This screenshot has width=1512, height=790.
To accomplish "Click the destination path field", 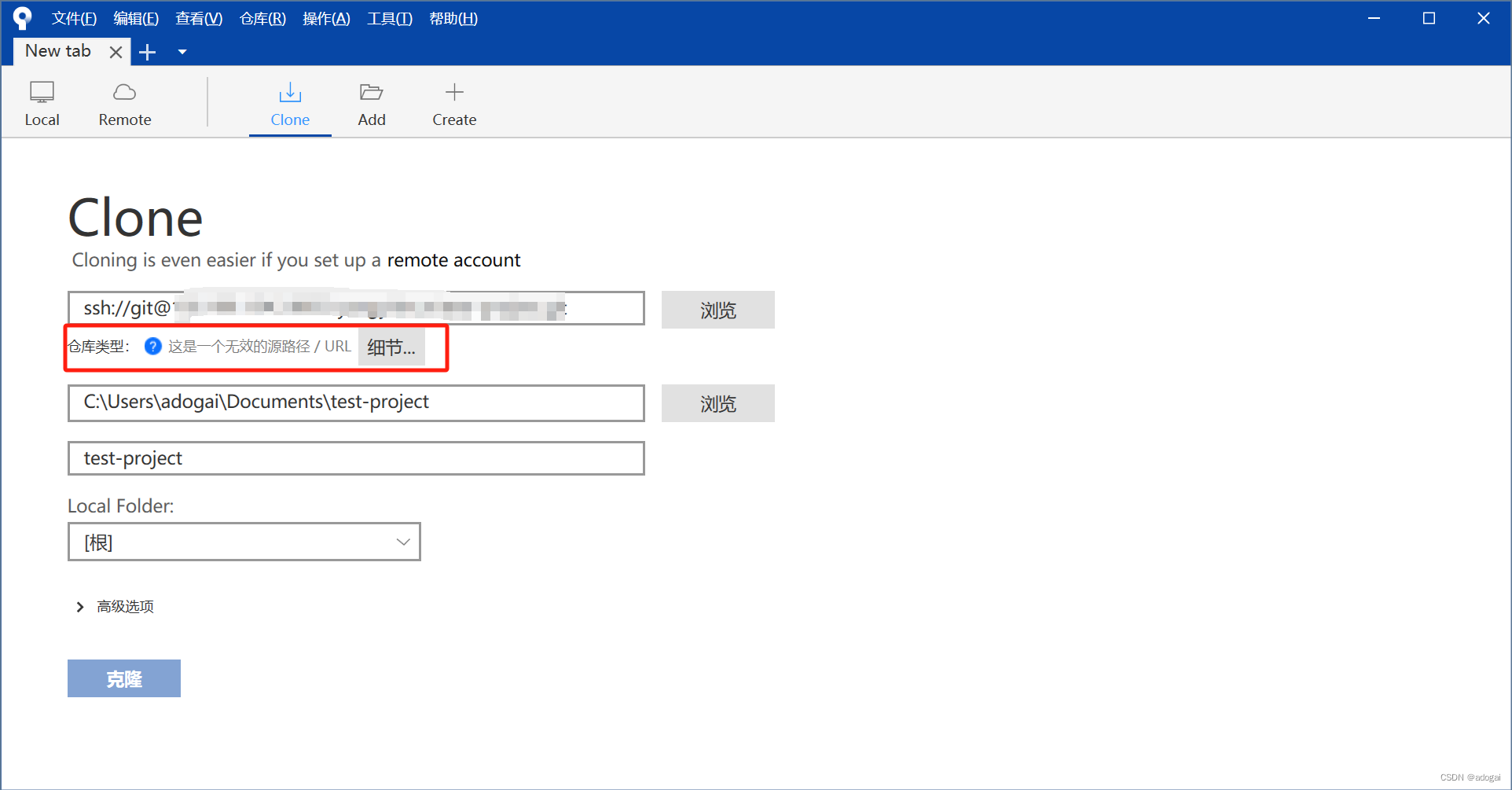I will [x=356, y=402].
